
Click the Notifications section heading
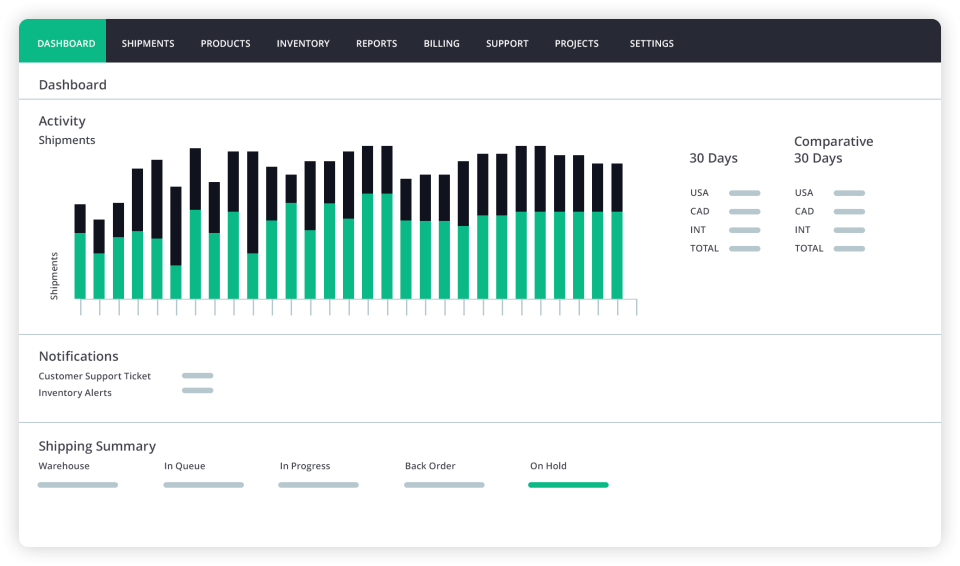point(78,356)
